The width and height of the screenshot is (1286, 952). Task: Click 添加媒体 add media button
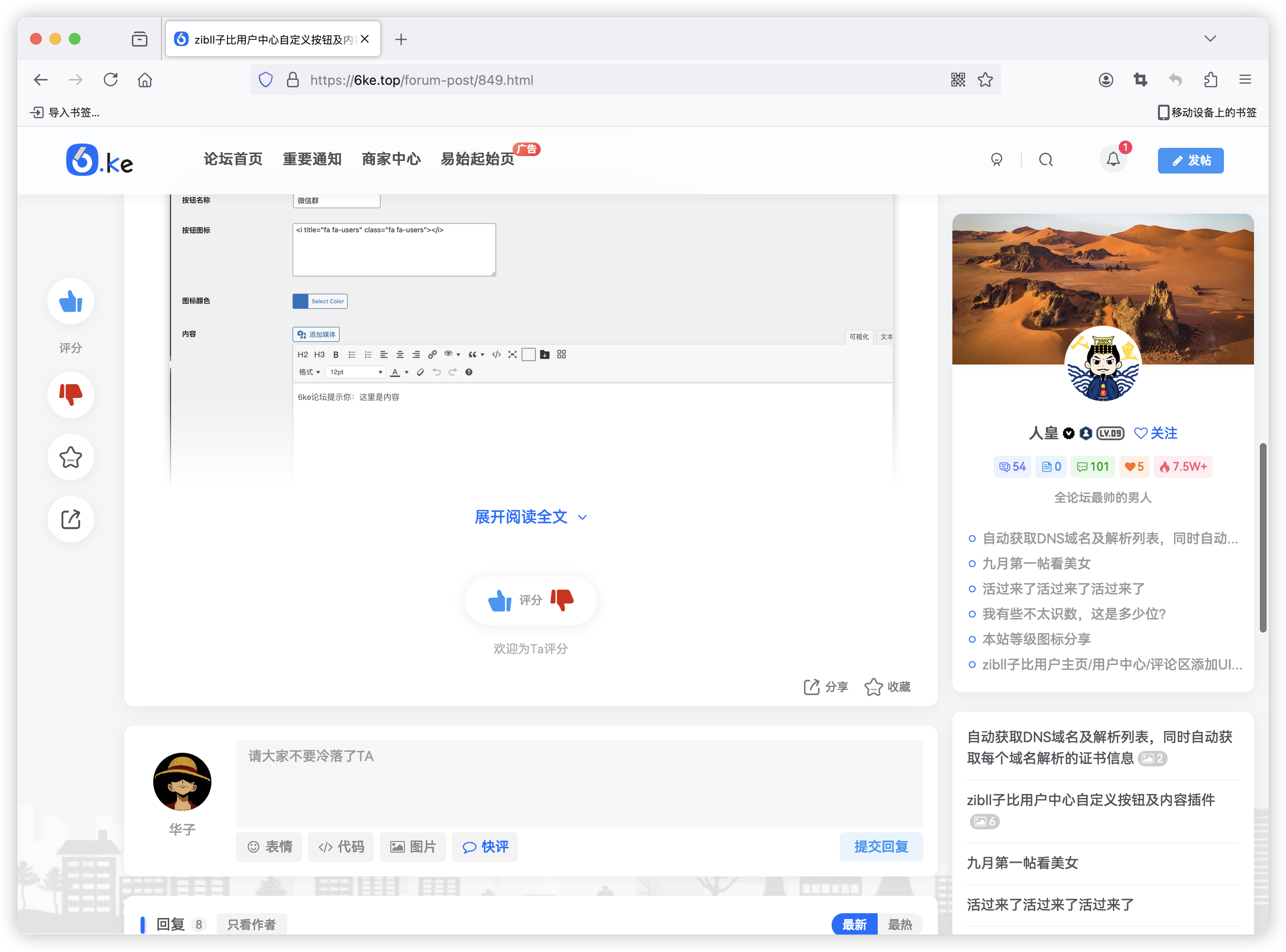click(x=316, y=334)
